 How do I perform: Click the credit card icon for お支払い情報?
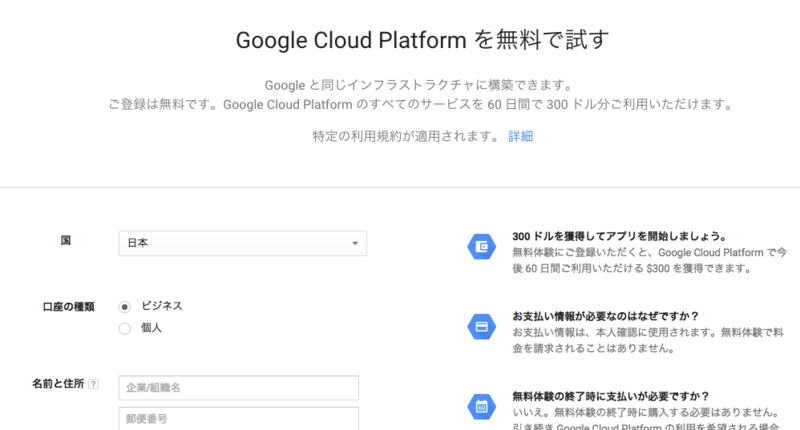coord(482,327)
